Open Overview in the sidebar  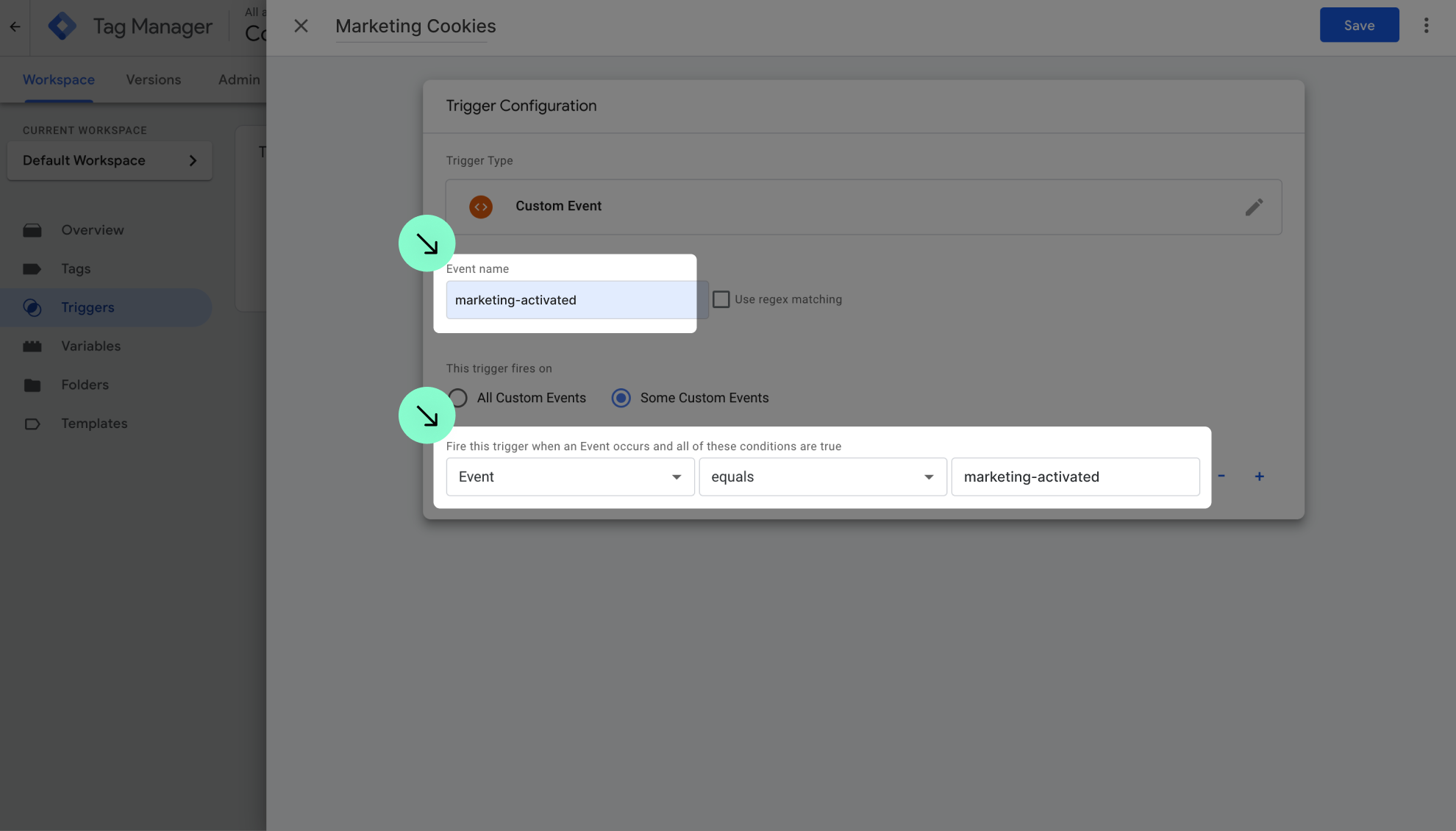[93, 230]
